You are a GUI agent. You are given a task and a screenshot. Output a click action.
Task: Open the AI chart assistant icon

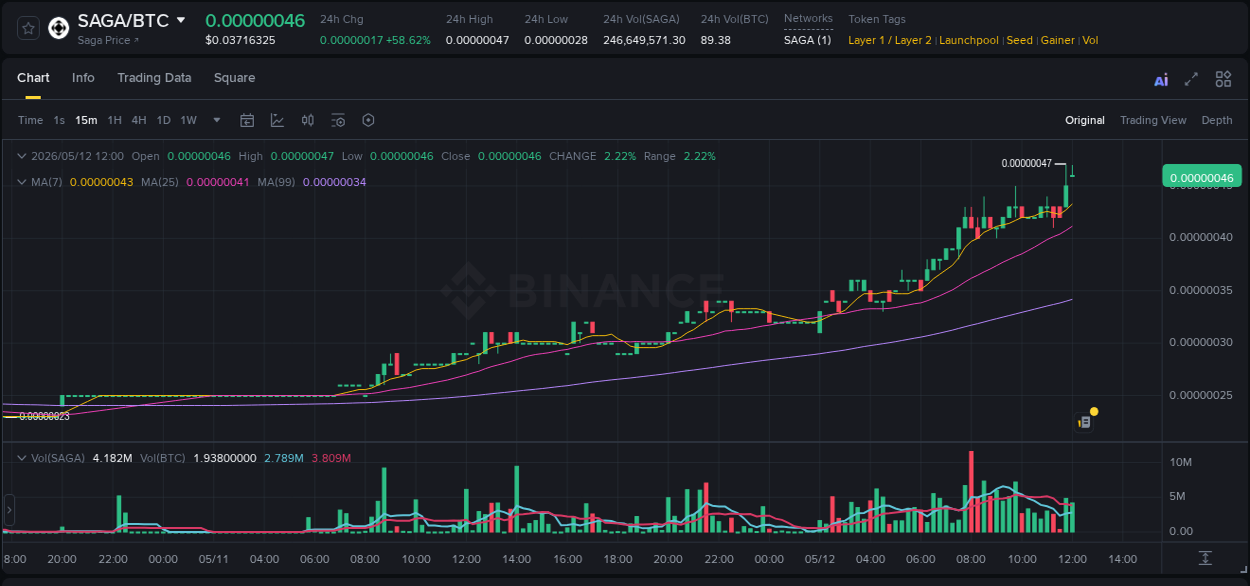point(1161,80)
